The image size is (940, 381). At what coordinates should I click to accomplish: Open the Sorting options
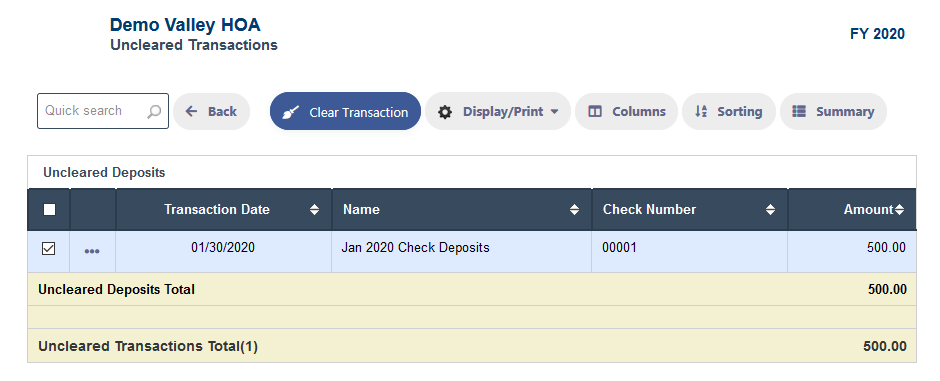[728, 111]
